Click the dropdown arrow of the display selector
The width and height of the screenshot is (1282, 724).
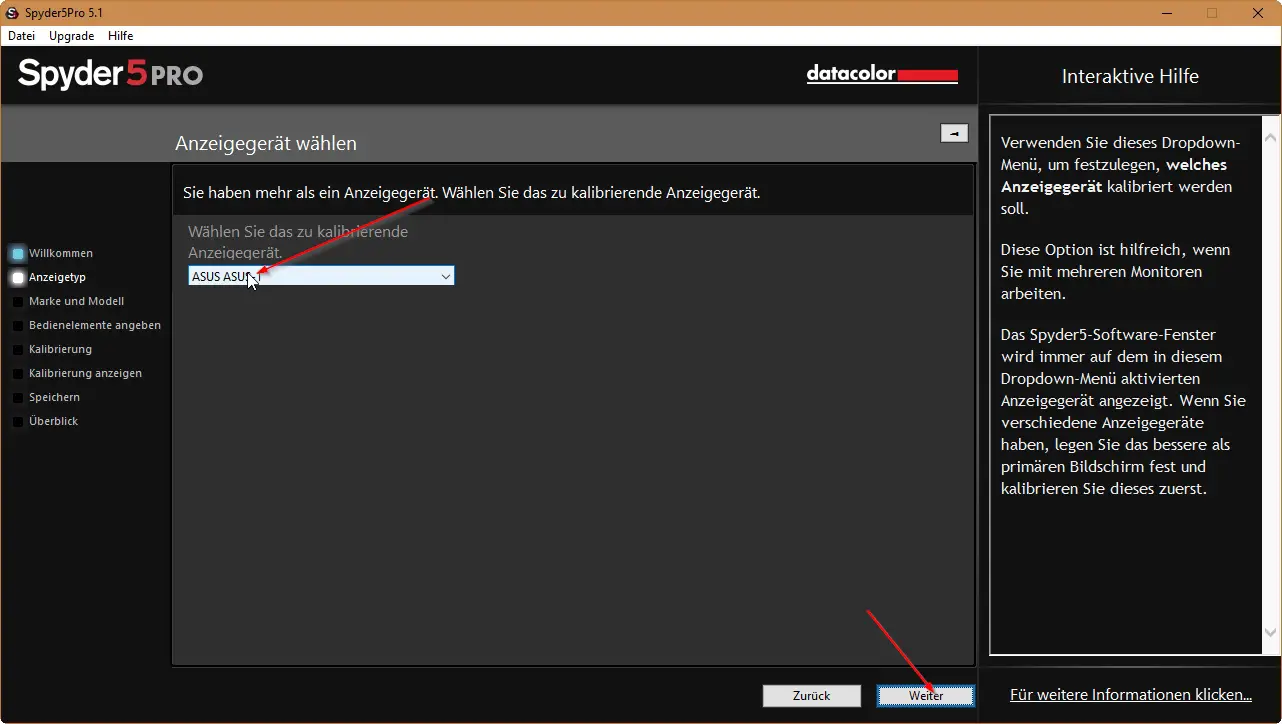(x=446, y=277)
